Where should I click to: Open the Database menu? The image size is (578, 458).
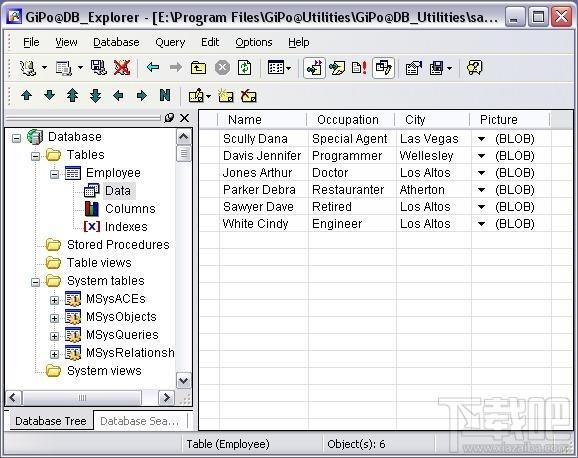(116, 42)
